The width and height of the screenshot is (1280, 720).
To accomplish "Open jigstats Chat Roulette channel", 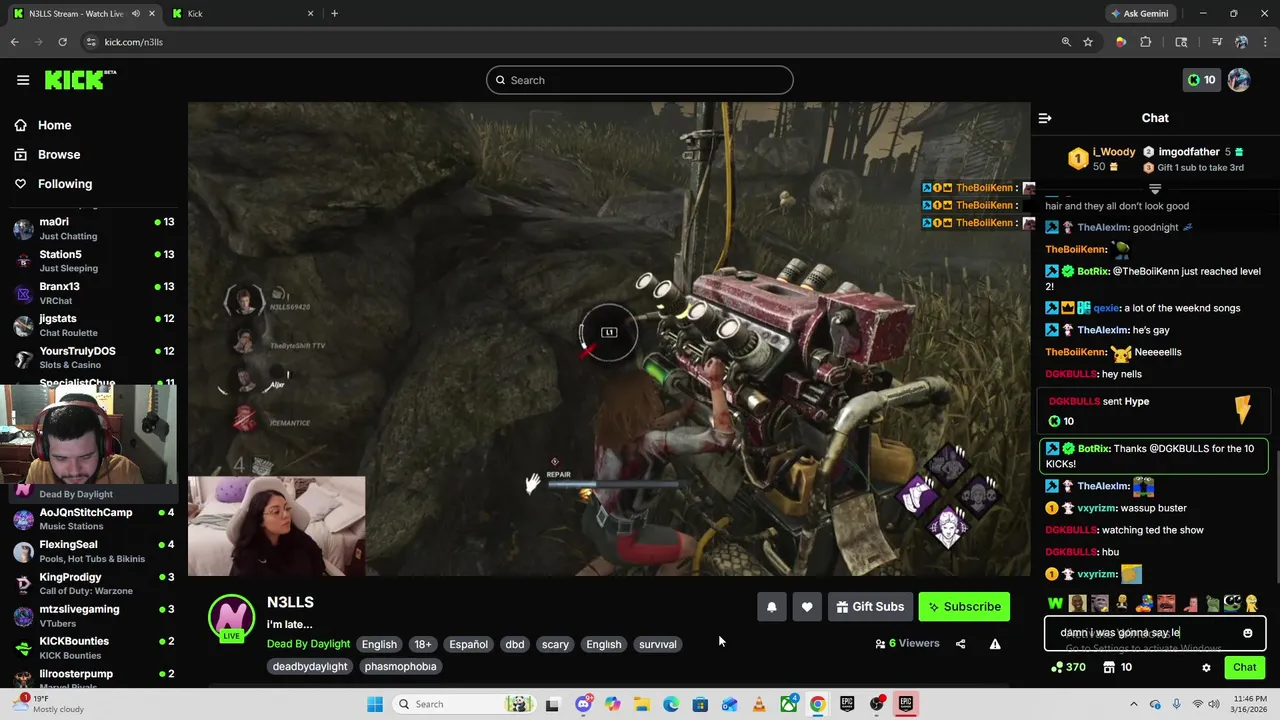I will point(93,324).
